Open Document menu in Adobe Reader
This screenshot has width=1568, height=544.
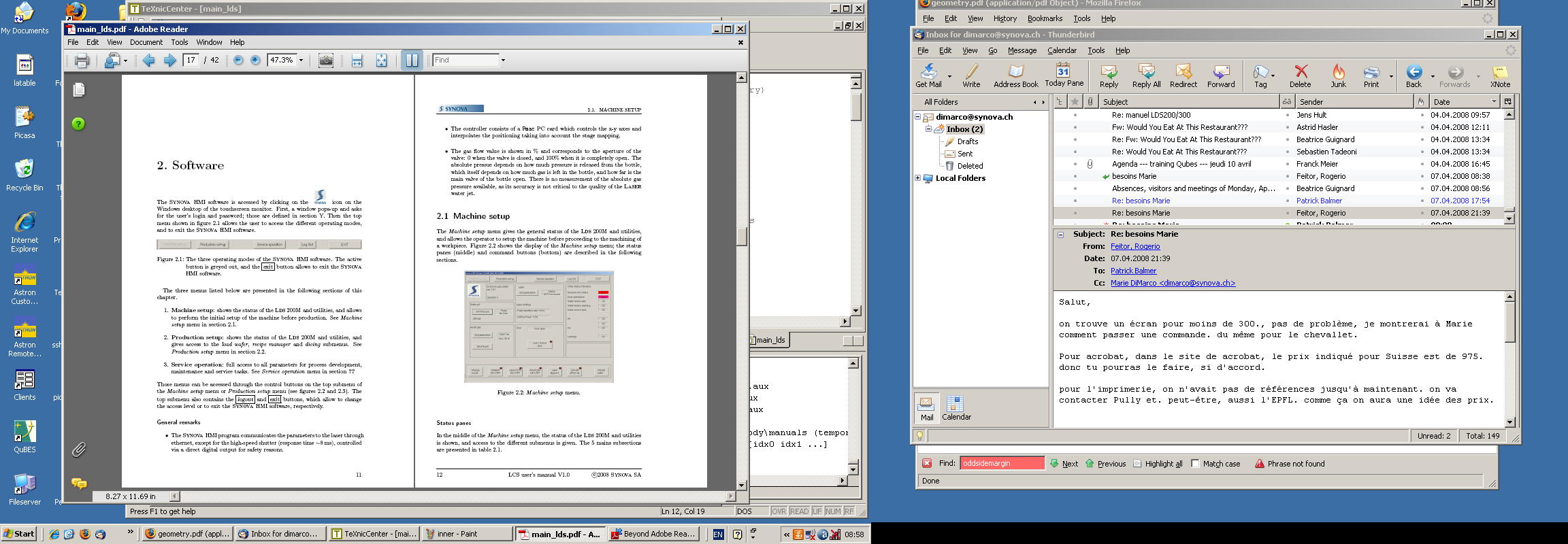146,42
